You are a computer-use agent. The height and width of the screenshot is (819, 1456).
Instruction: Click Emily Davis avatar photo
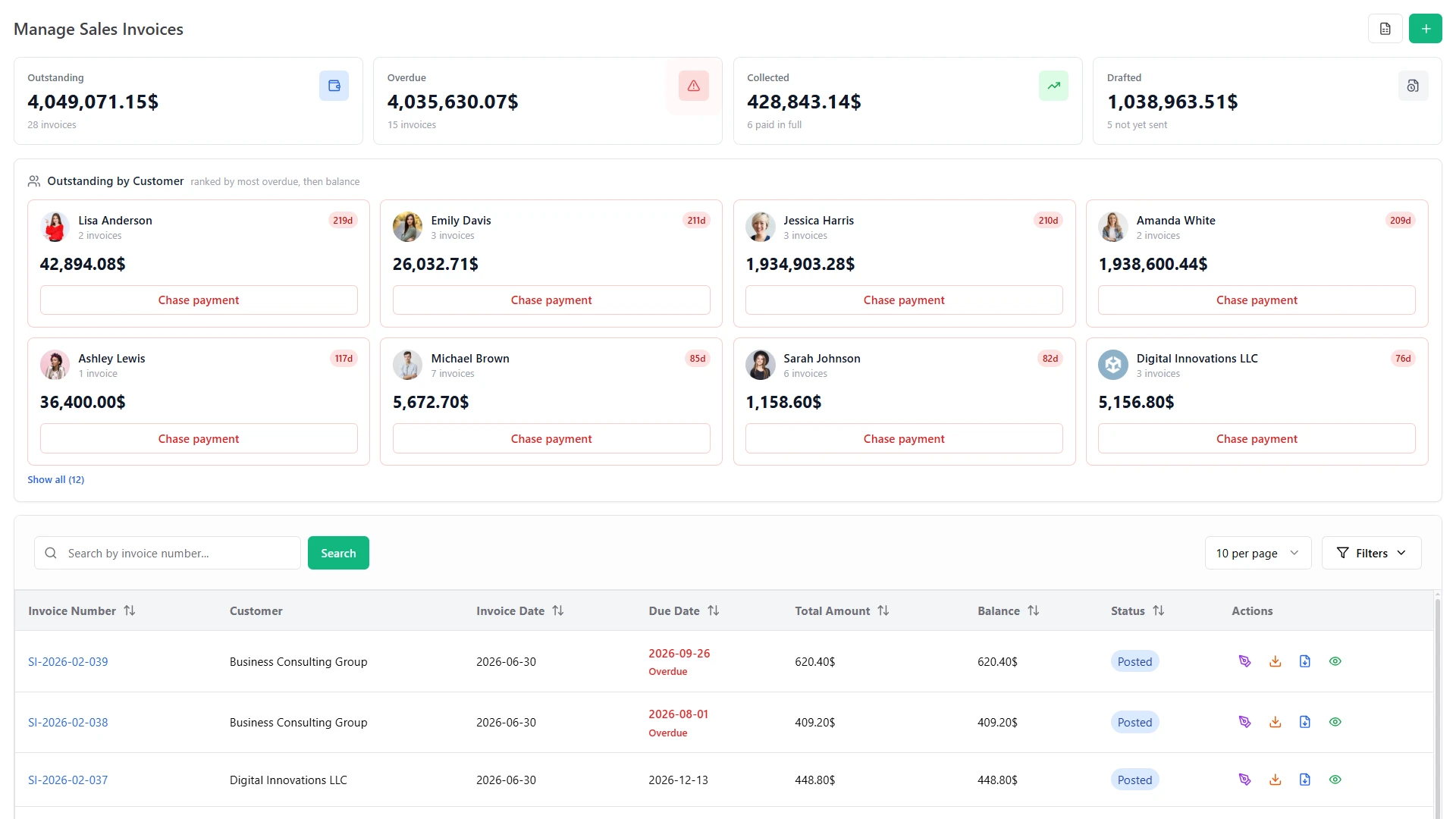point(407,227)
